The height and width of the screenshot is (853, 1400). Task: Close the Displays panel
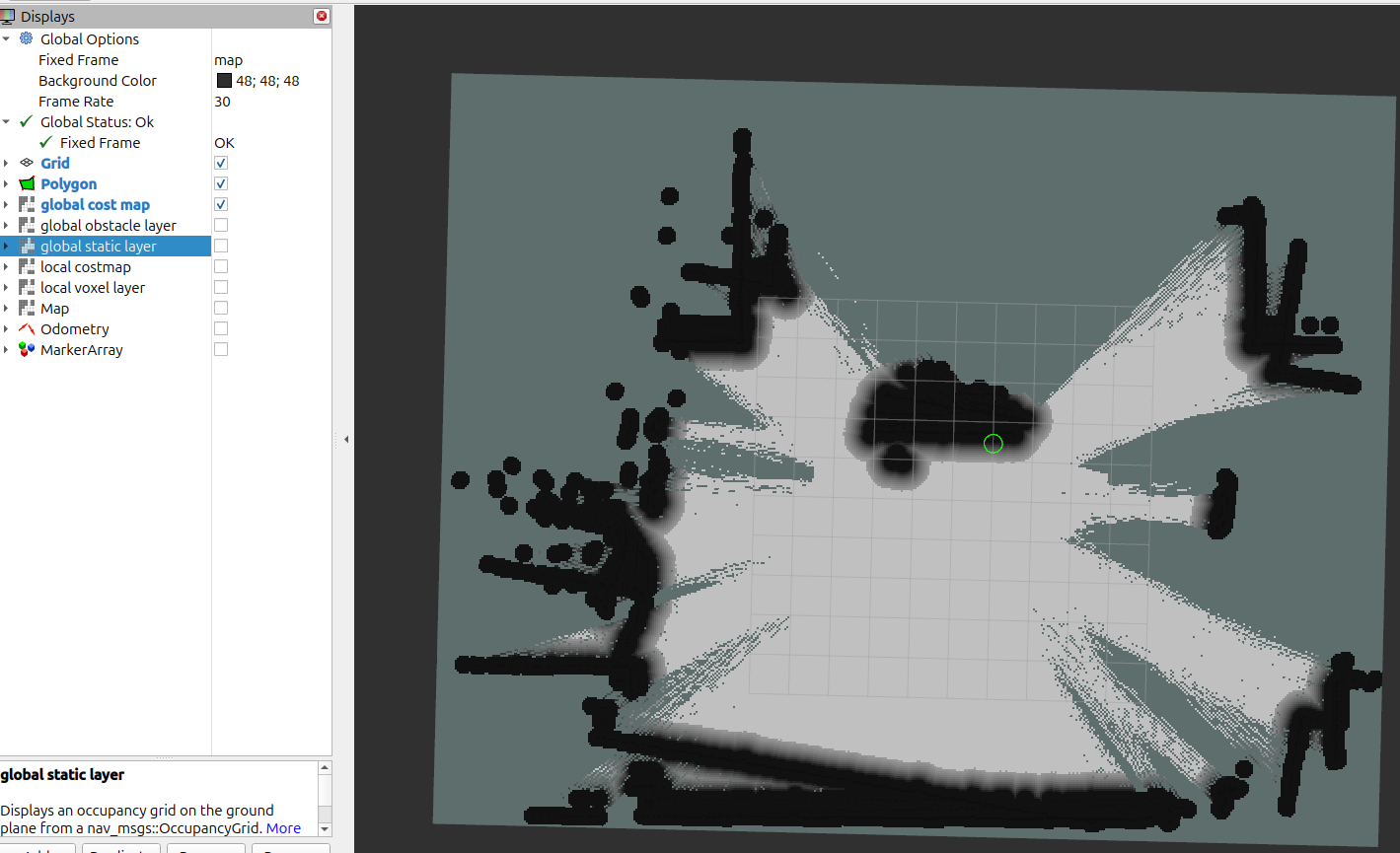point(322,16)
